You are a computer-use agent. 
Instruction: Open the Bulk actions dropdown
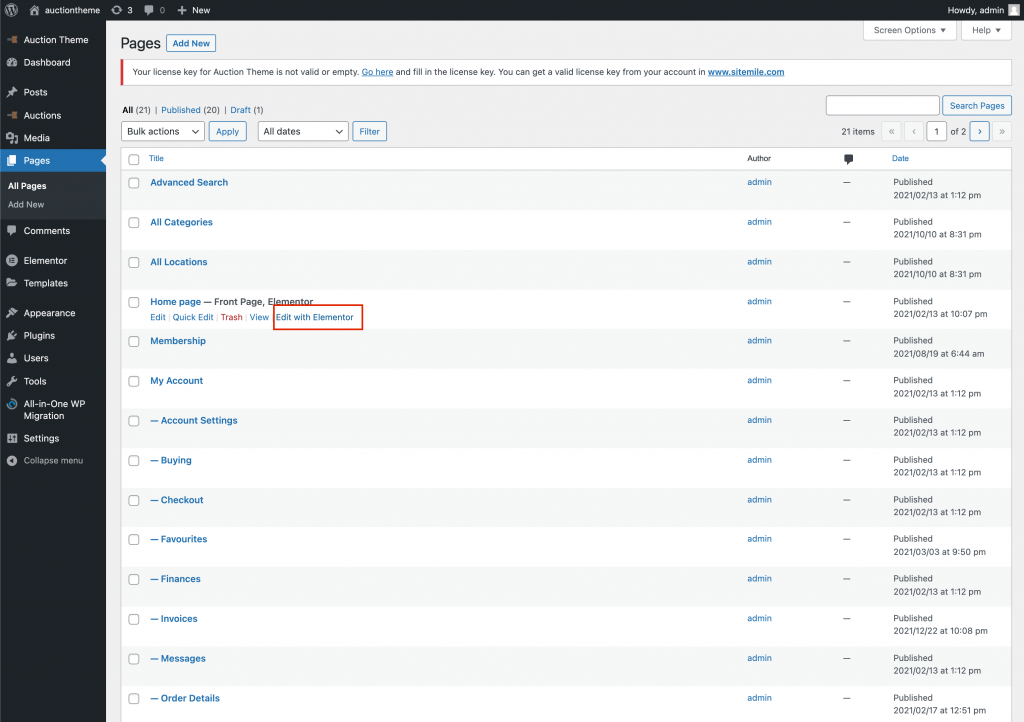click(163, 131)
